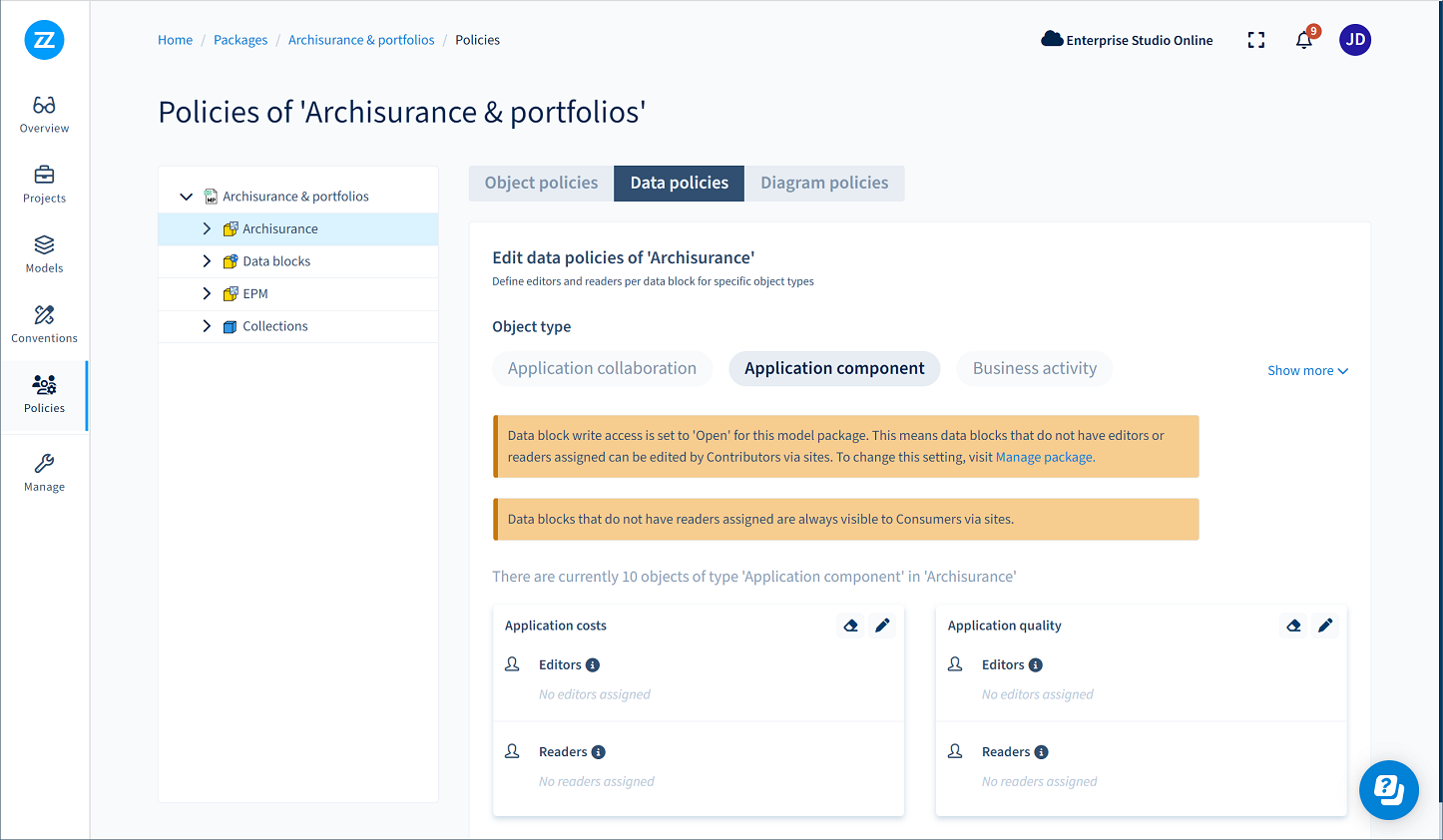Open the help chat bubble button

pos(1388,789)
